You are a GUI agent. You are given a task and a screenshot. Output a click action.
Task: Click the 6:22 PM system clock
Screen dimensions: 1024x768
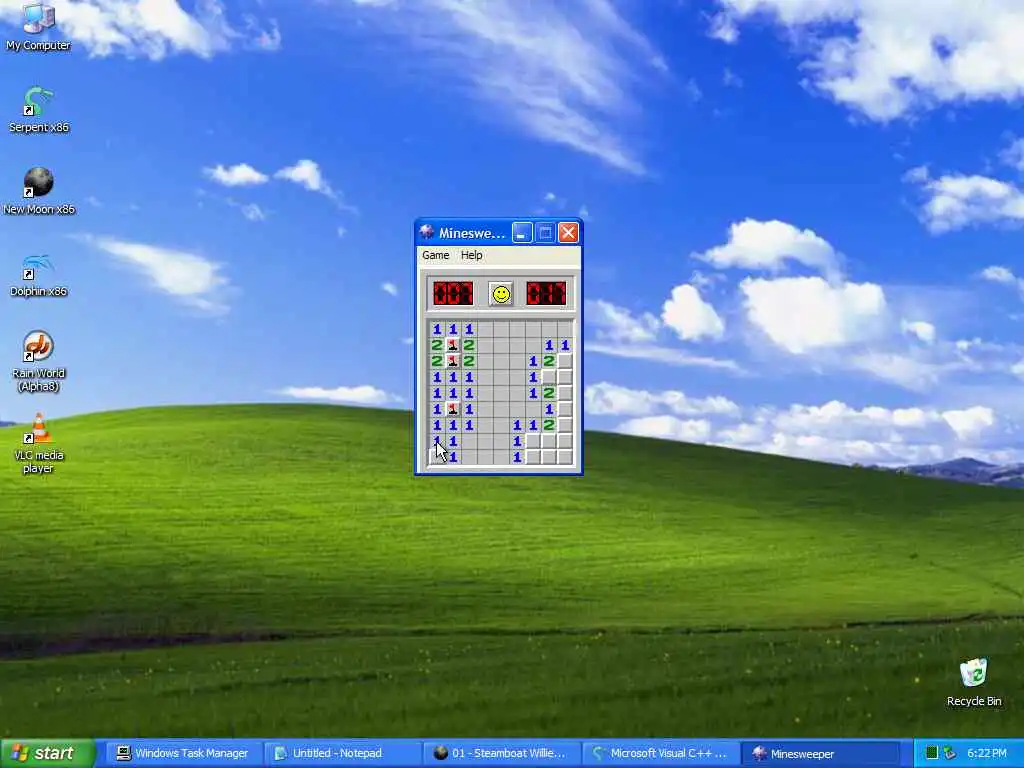coord(987,753)
